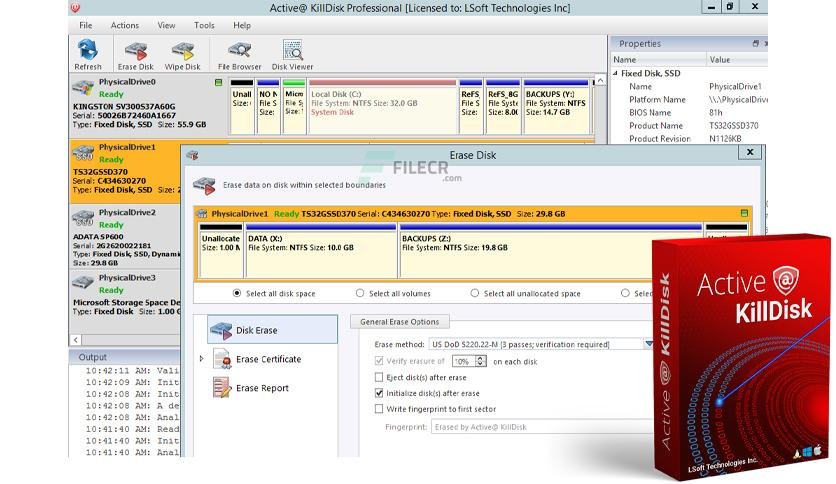Click the Erase Report icon
The width and height of the screenshot is (836, 484).
222,388
